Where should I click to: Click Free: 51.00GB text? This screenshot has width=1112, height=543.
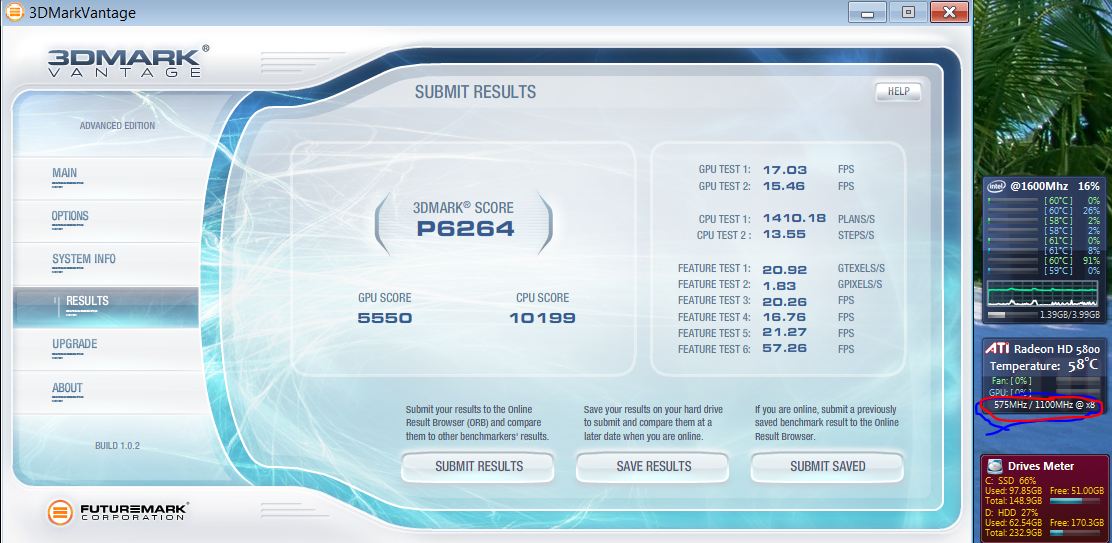click(x=1077, y=491)
